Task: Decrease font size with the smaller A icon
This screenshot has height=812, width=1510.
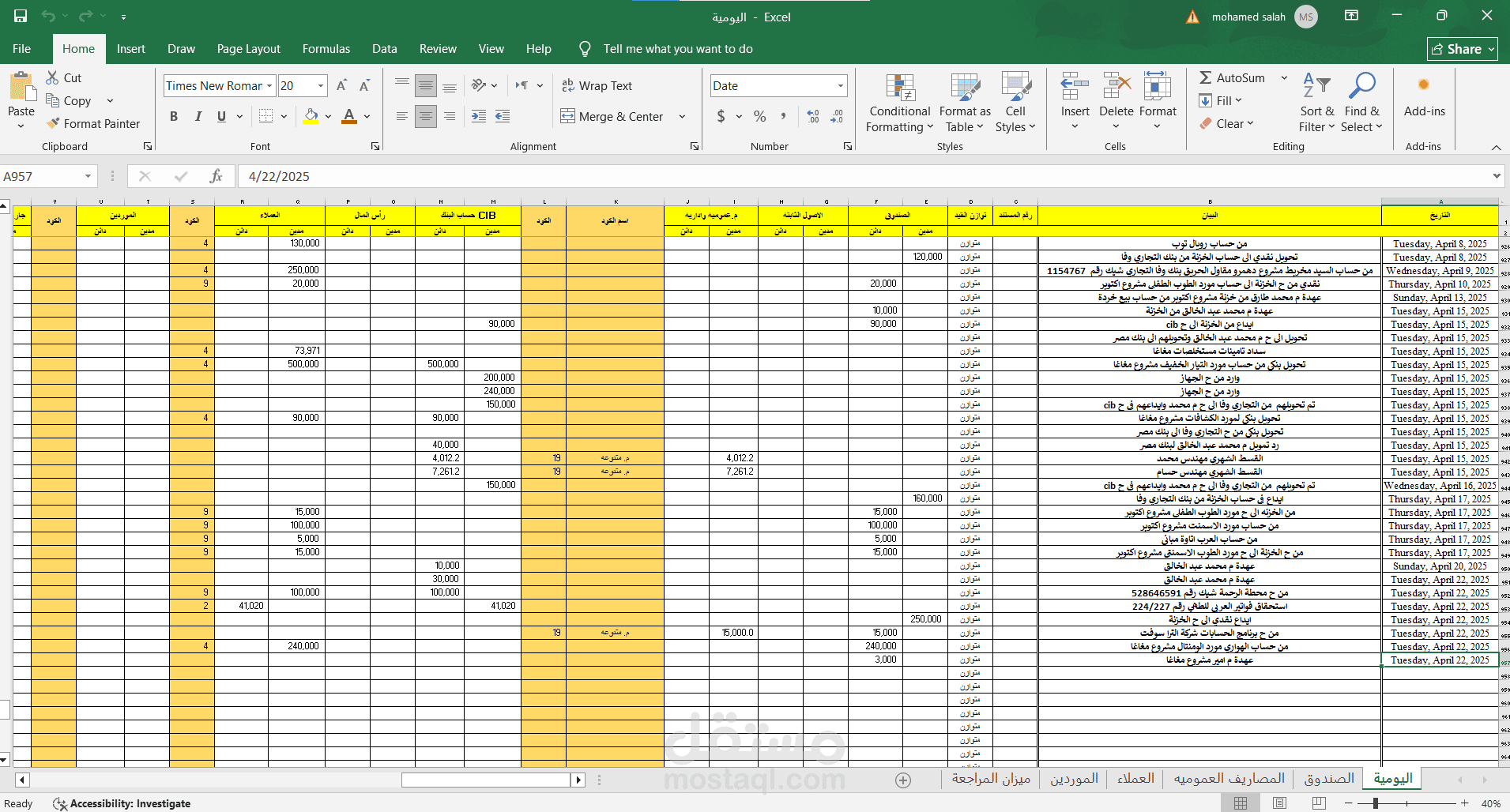Action: [364, 85]
